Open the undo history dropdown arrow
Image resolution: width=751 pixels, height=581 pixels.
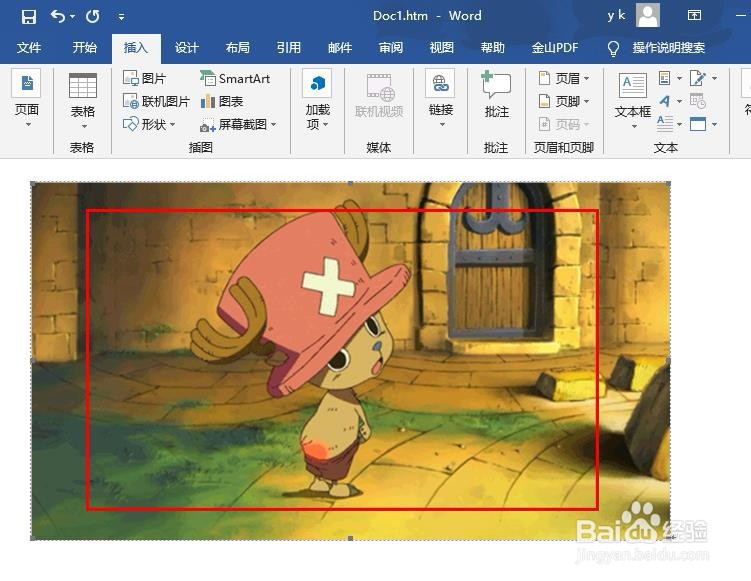[x=72, y=17]
